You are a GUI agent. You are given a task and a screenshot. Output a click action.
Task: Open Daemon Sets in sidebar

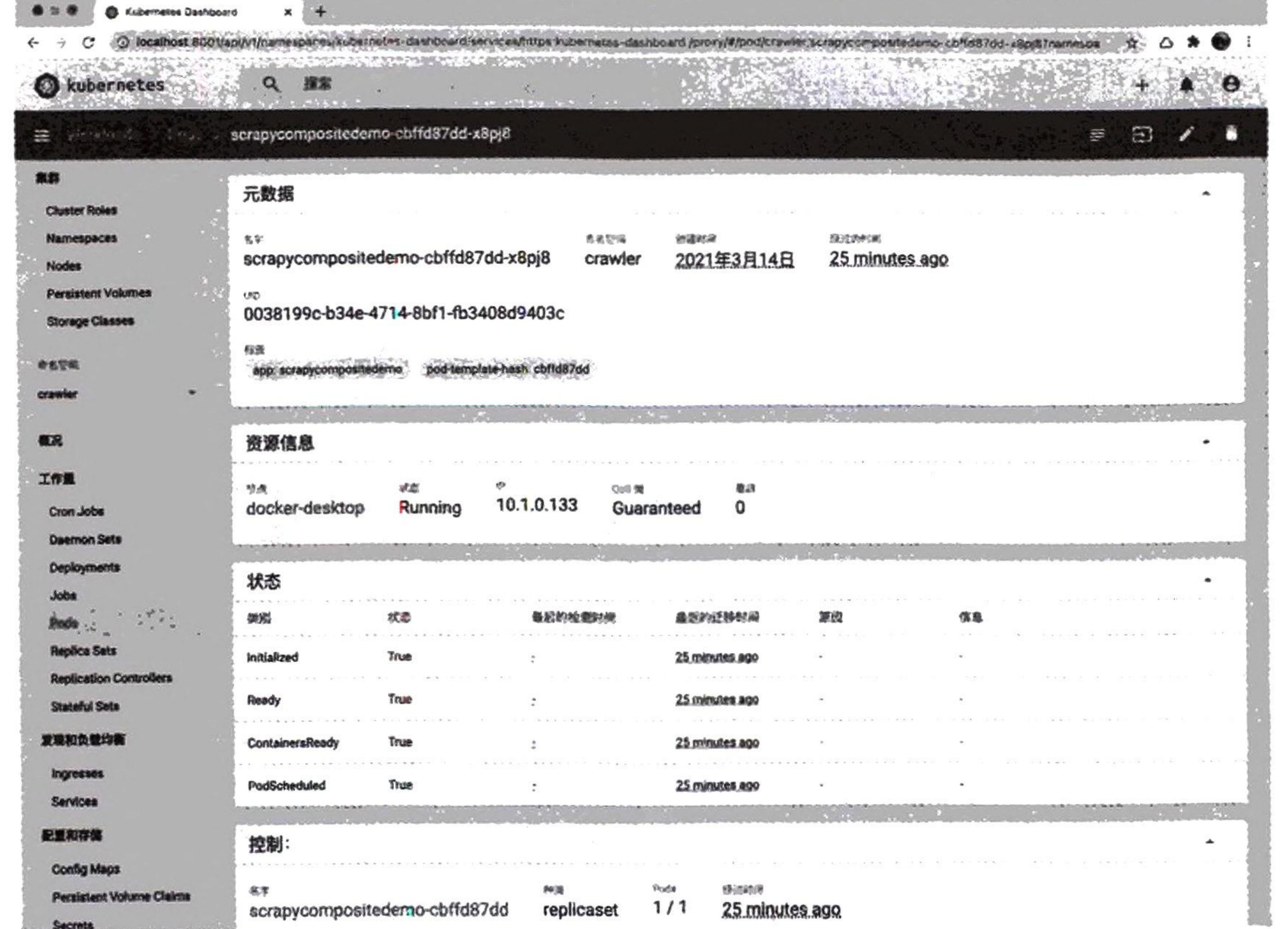(x=85, y=540)
